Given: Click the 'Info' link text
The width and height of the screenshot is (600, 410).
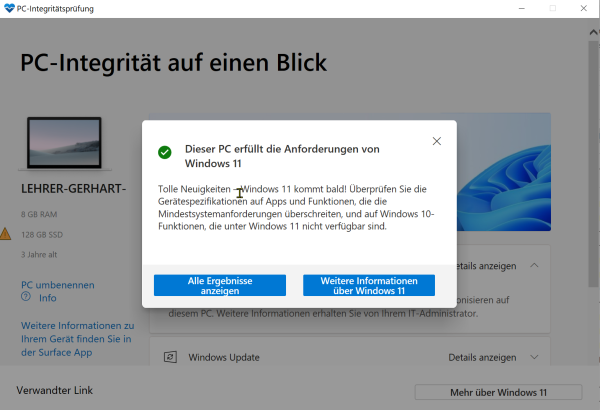Looking at the screenshot, I should pyautogui.click(x=47, y=298).
